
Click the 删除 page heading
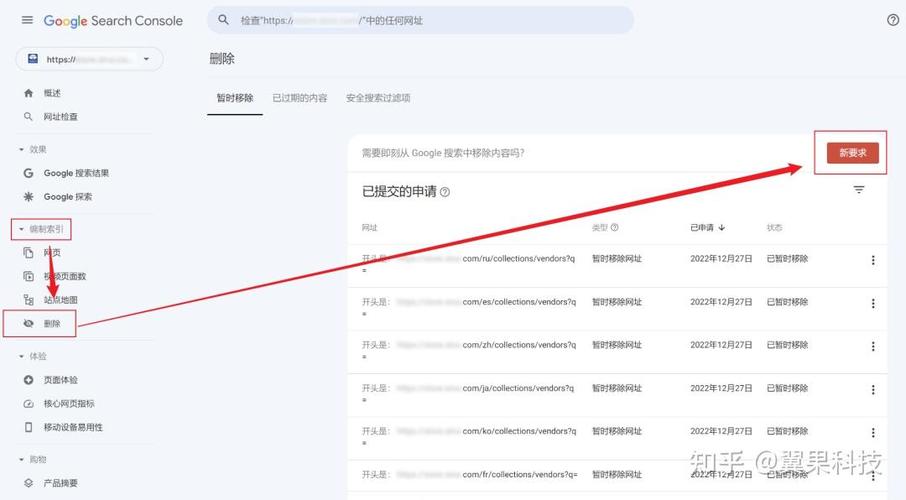[x=222, y=58]
